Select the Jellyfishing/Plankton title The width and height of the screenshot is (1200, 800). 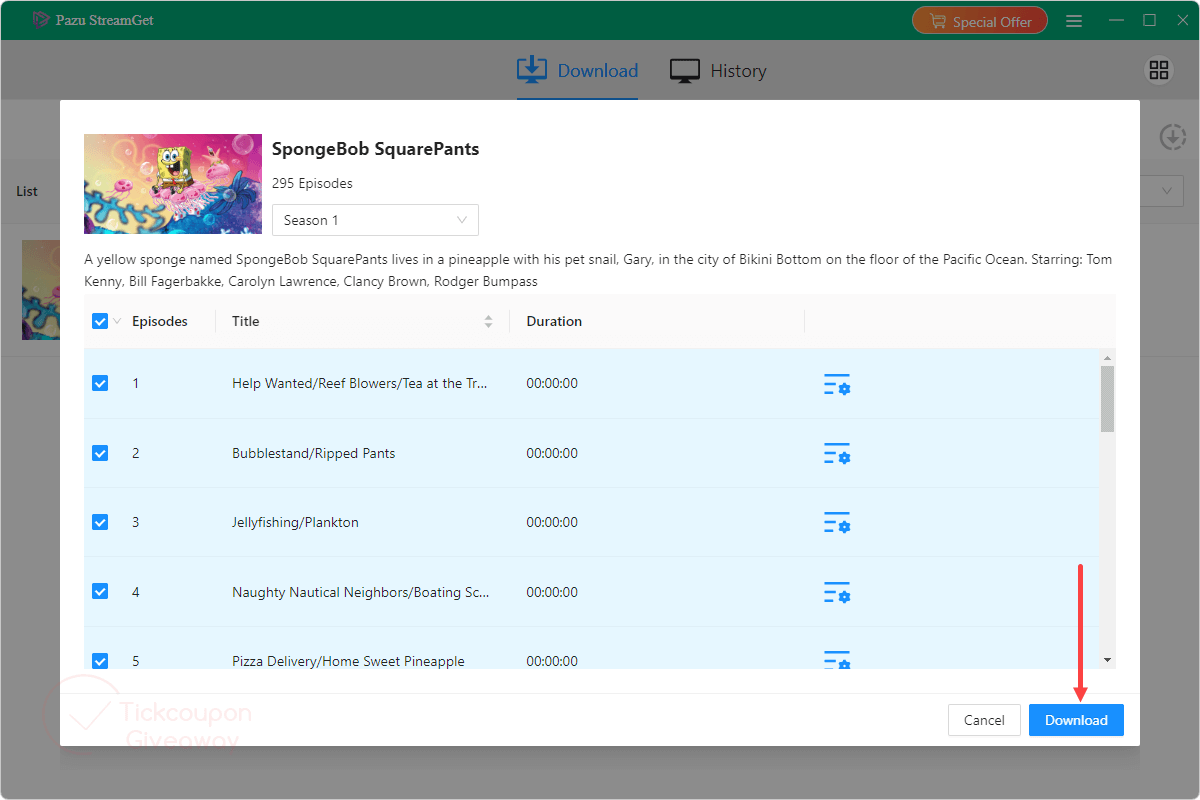[295, 522]
